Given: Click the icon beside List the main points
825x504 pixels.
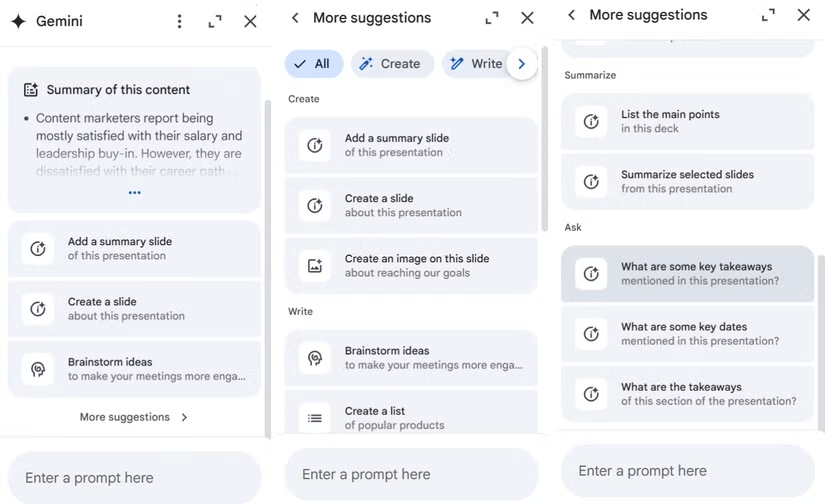Looking at the screenshot, I should 591,122.
